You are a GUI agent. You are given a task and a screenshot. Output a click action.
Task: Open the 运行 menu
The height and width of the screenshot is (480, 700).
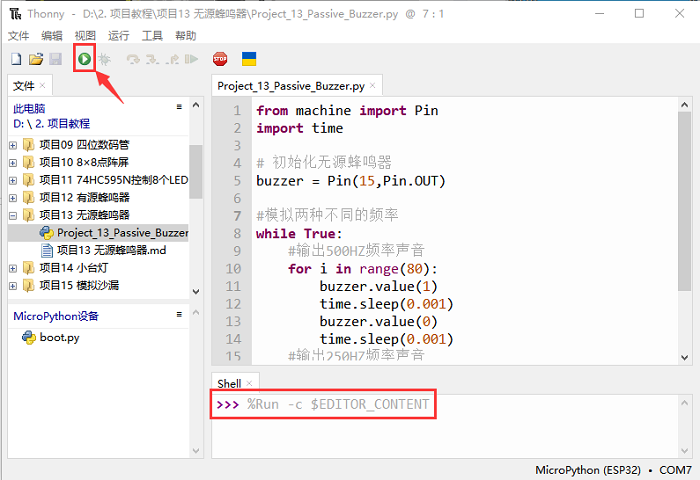coord(119,35)
